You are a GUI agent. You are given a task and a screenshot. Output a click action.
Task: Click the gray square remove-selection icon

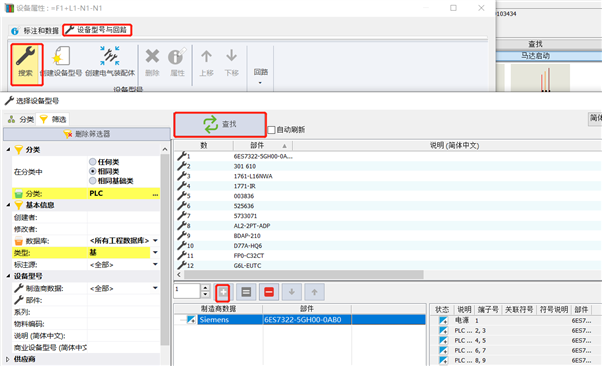coord(246,293)
